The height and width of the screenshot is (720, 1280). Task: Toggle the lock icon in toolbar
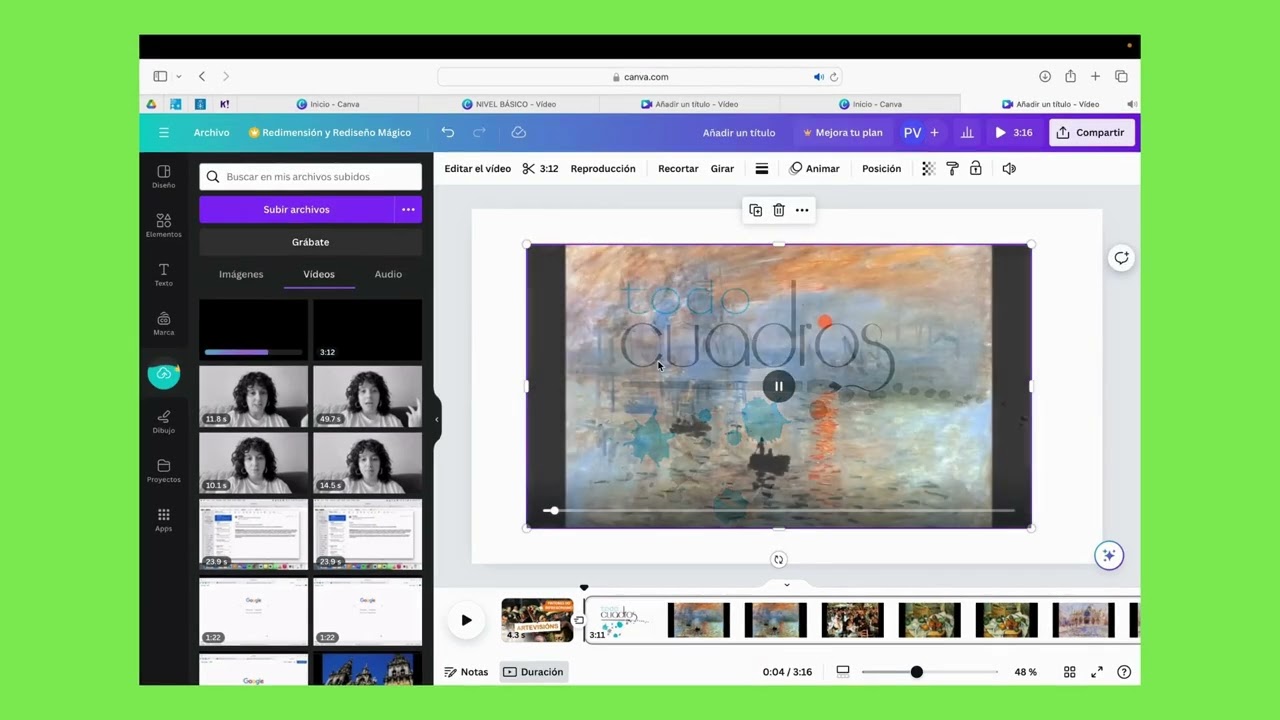976,169
